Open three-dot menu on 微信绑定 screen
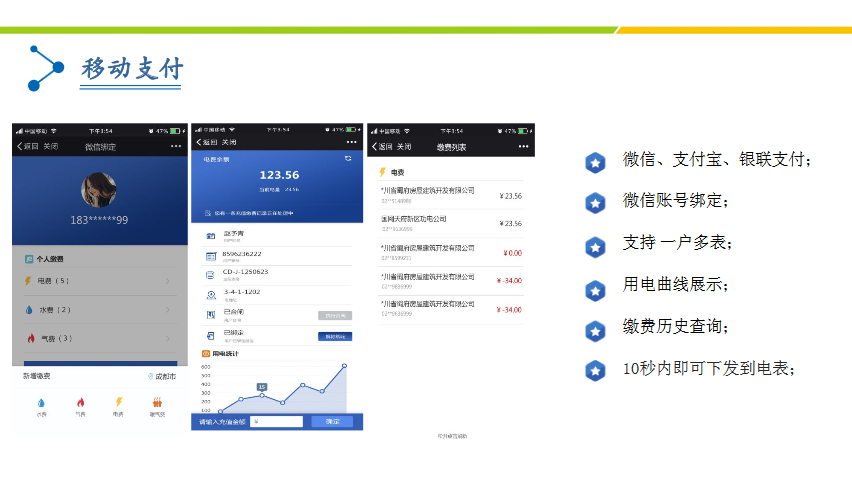The height and width of the screenshot is (480, 852). click(x=176, y=146)
